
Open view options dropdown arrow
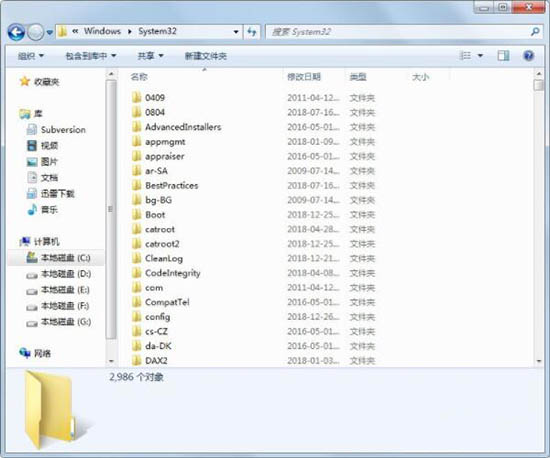[x=481, y=55]
